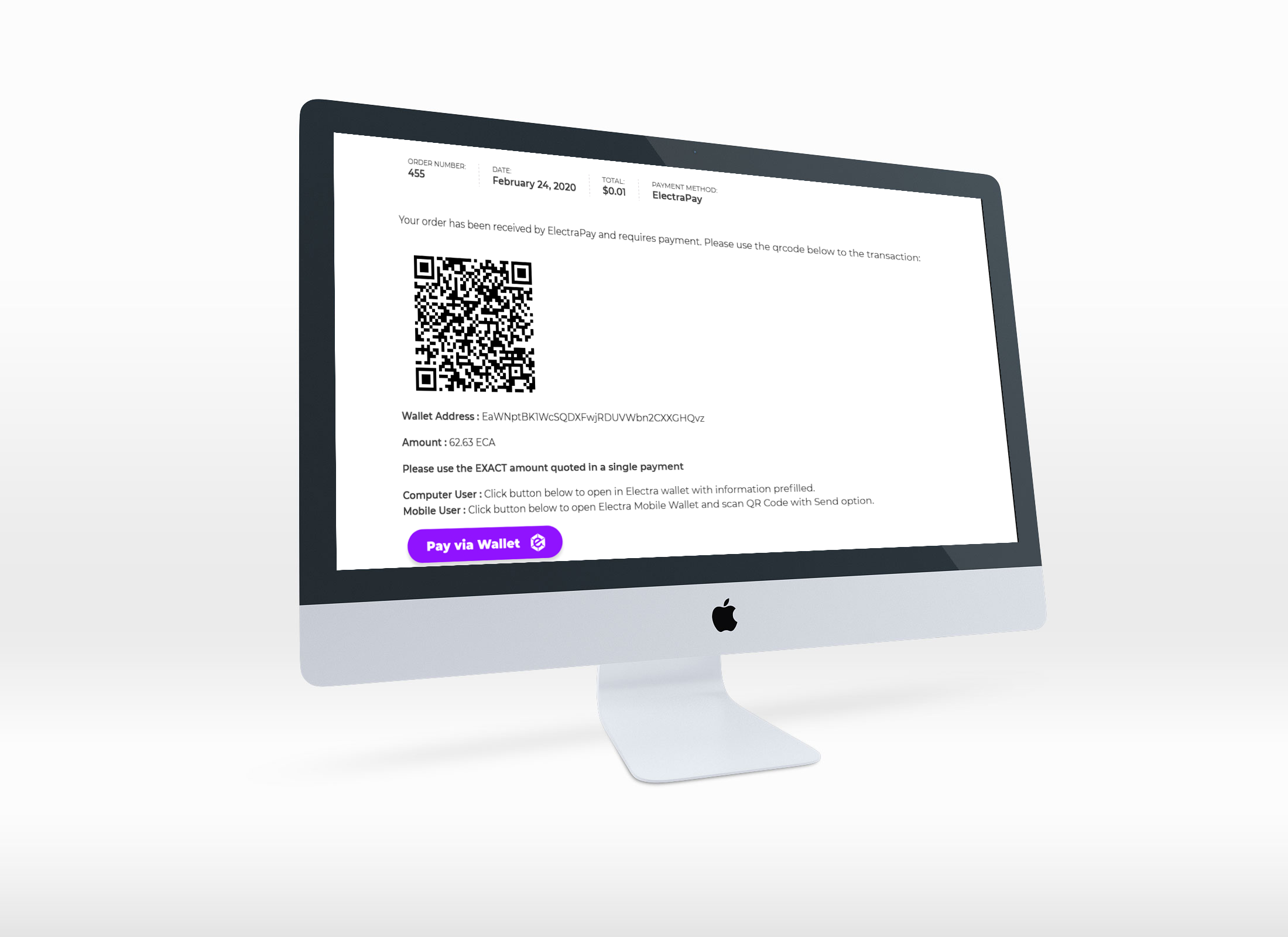Click the 62.63 ECA amount

click(472, 442)
